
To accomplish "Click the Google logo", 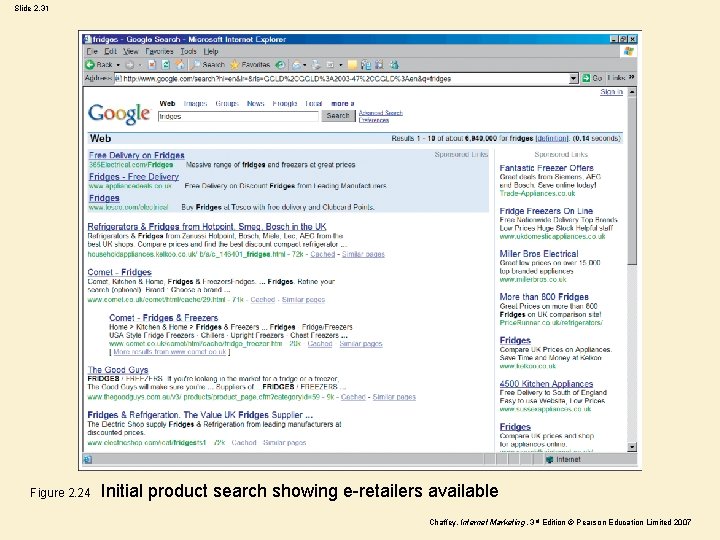I will (119, 114).
